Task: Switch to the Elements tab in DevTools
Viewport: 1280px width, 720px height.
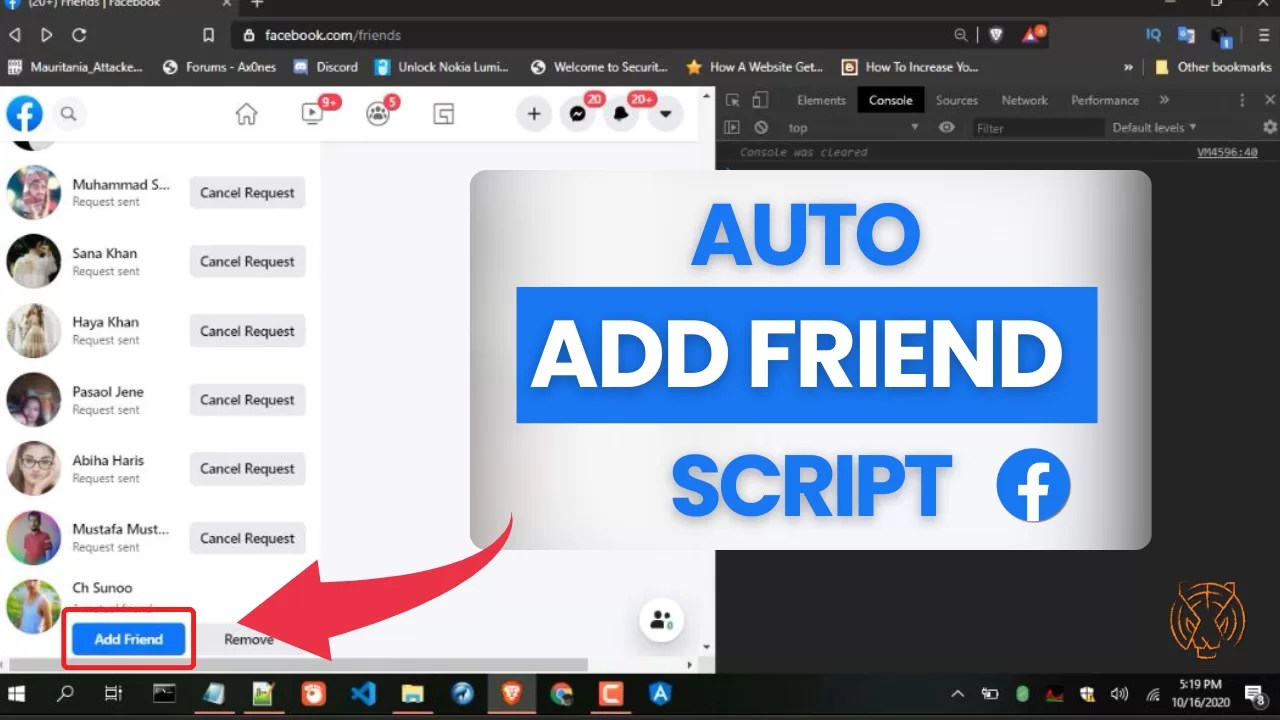Action: [822, 100]
